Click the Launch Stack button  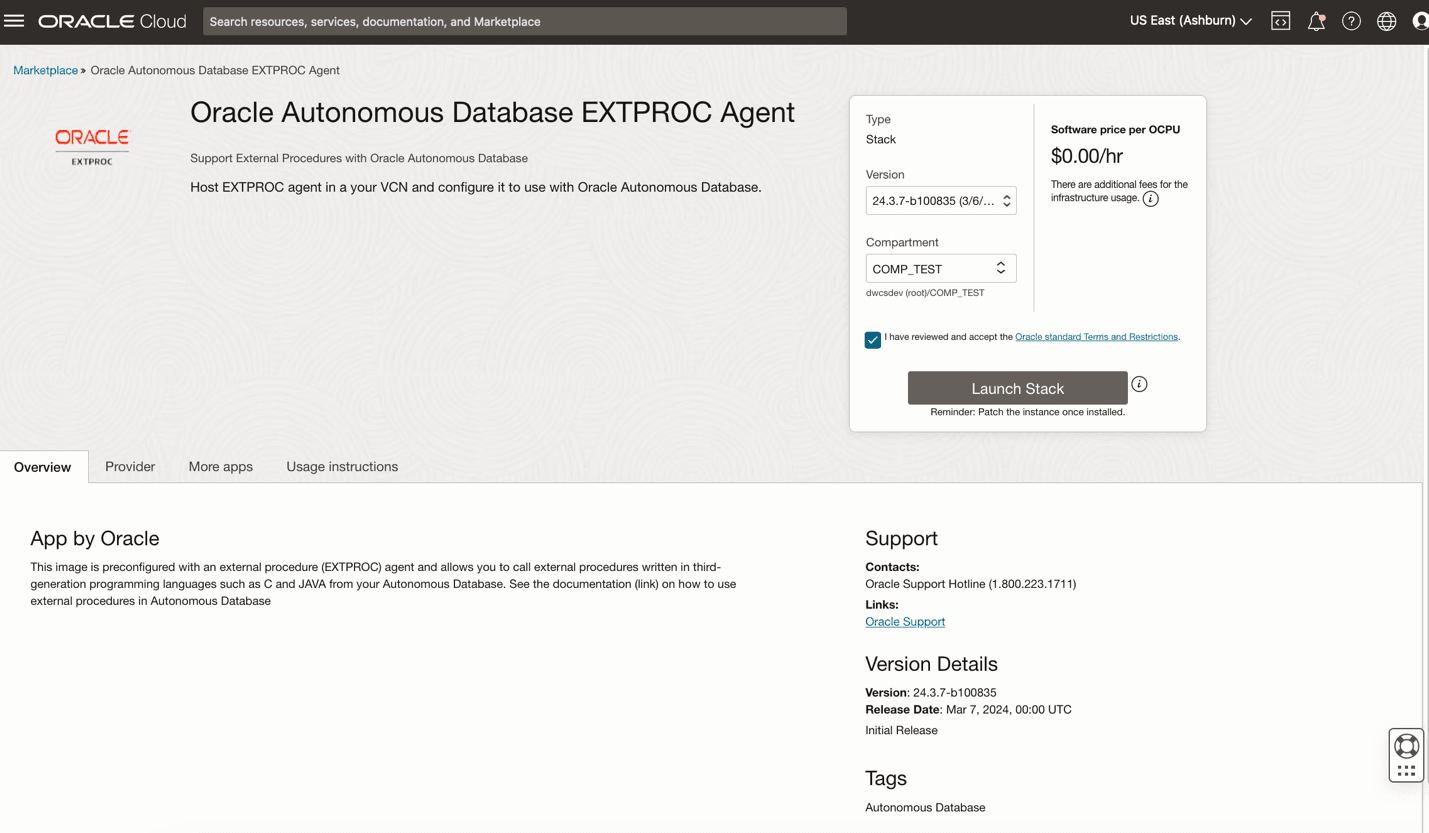pos(1017,388)
